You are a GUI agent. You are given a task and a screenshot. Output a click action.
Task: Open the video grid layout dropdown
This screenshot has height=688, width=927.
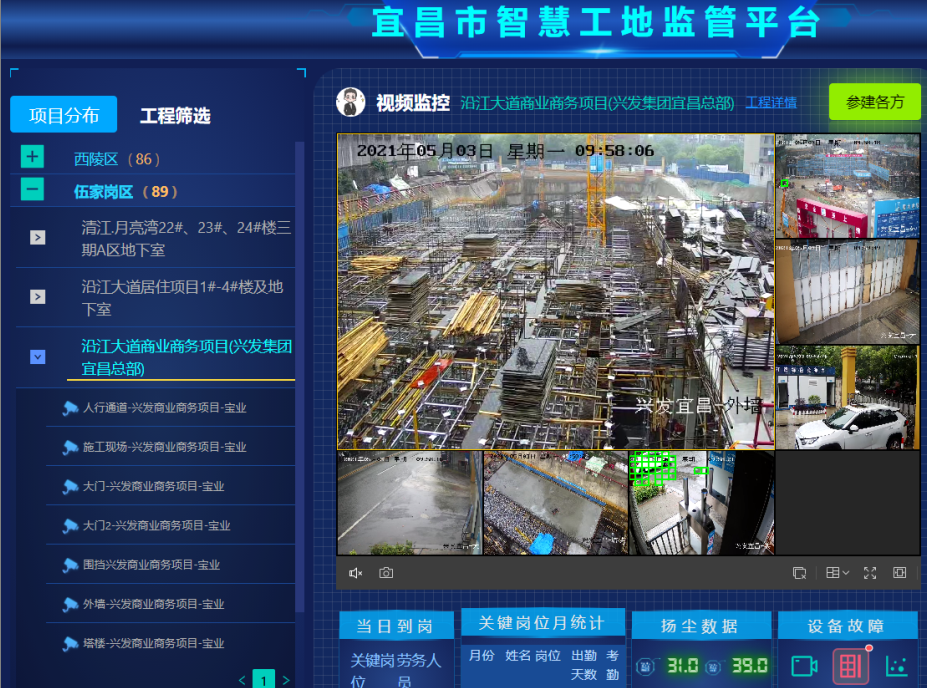pyautogui.click(x=837, y=573)
